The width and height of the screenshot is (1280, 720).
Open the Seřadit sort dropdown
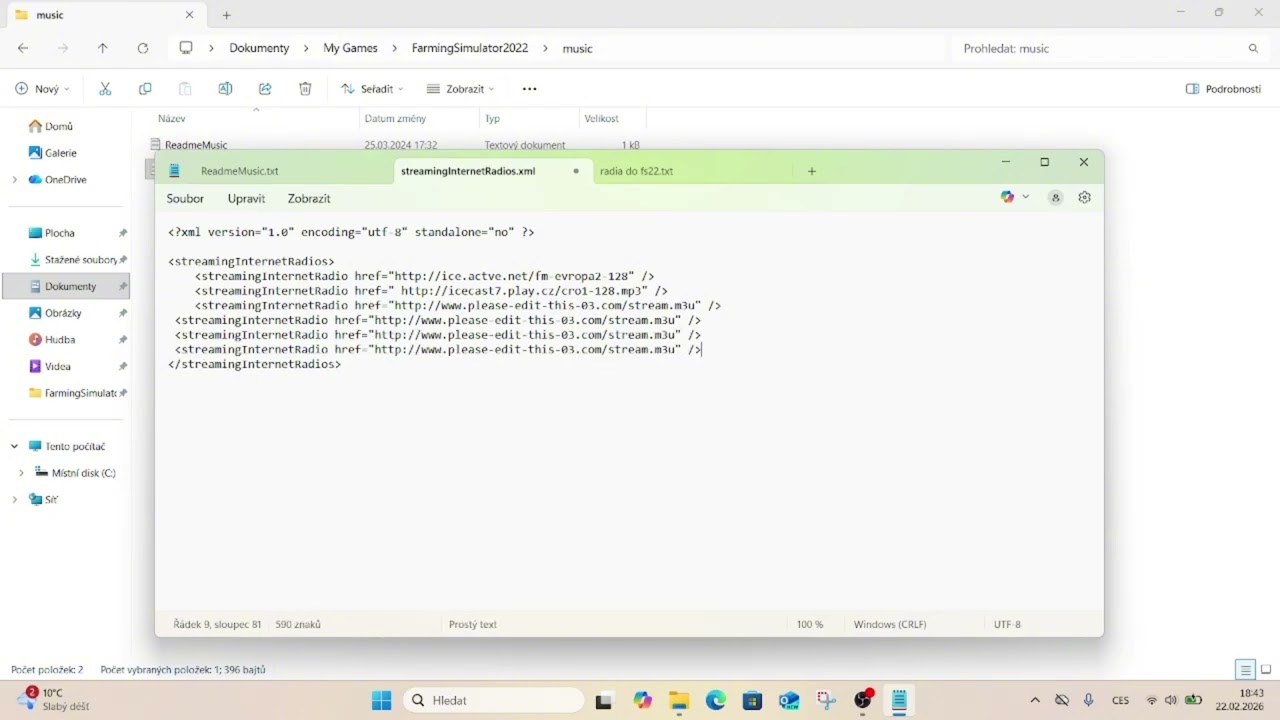pyautogui.click(x=372, y=89)
